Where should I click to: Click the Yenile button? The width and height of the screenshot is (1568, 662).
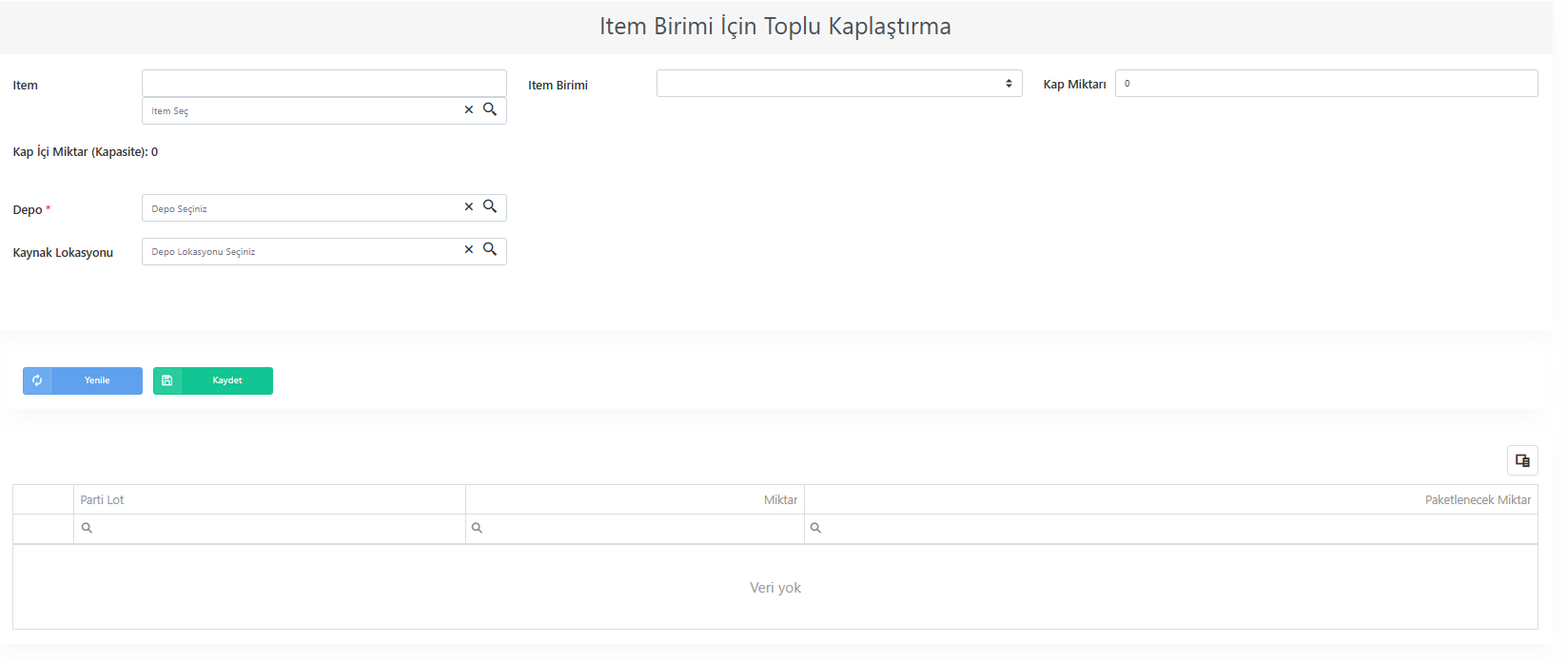83,380
